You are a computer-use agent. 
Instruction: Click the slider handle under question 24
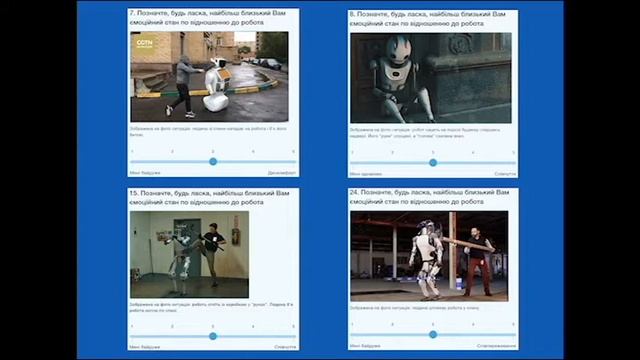(433, 335)
